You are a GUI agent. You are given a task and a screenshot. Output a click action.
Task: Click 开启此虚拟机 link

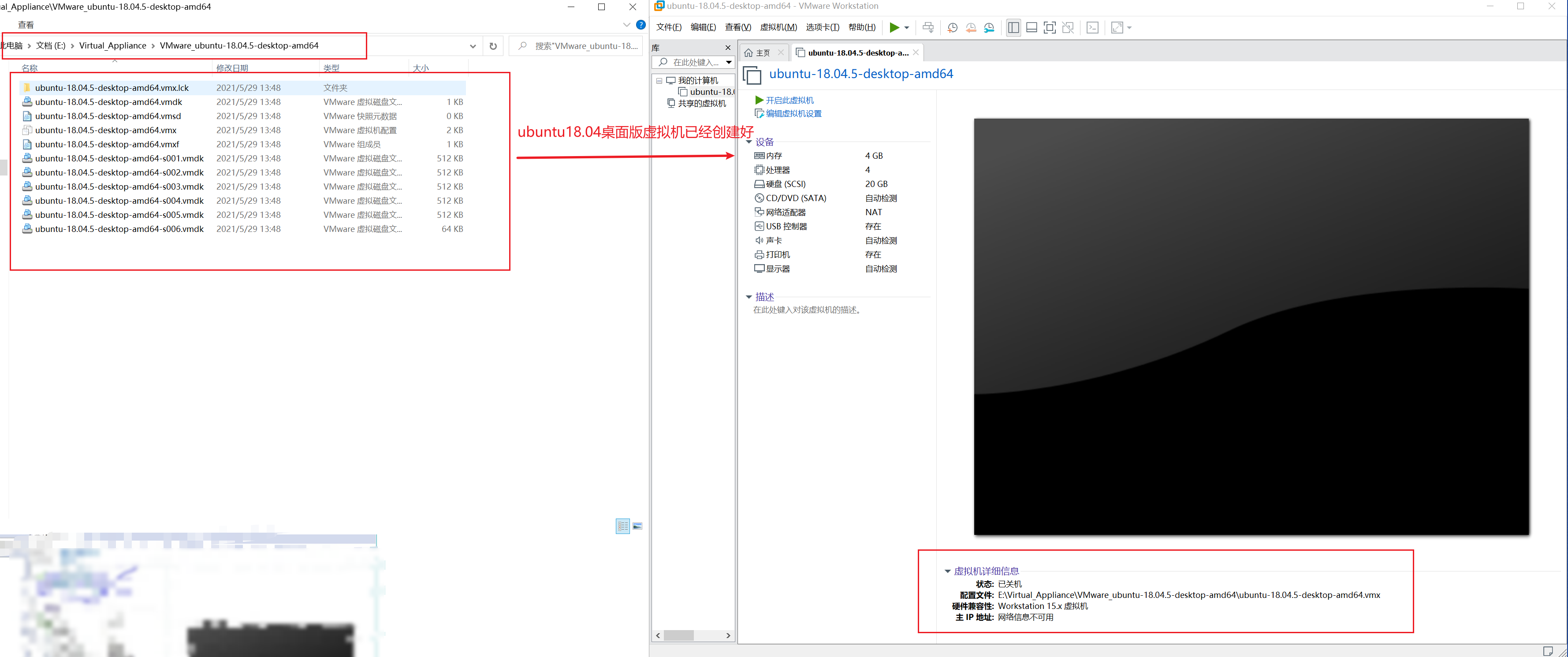click(784, 101)
